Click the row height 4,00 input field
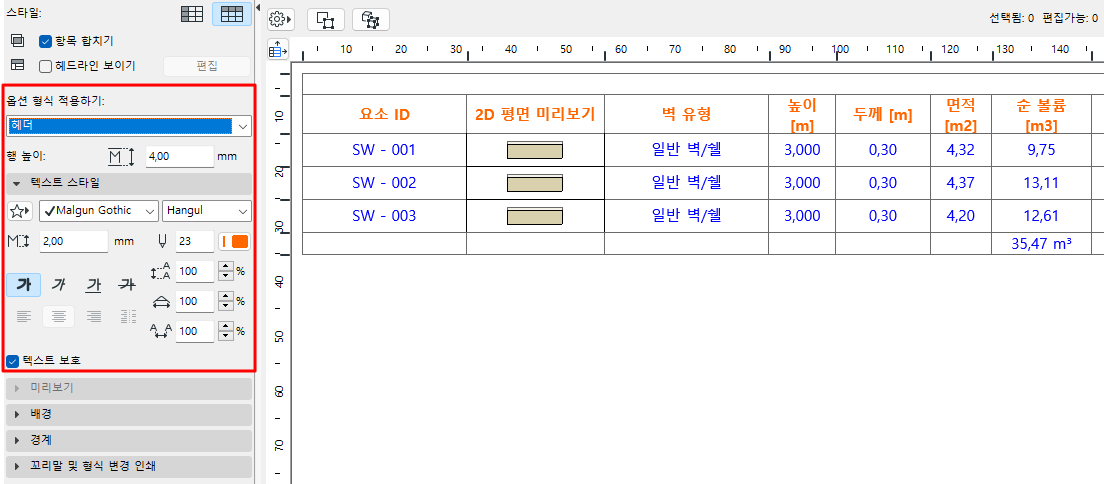The height and width of the screenshot is (484, 1104). point(180,156)
